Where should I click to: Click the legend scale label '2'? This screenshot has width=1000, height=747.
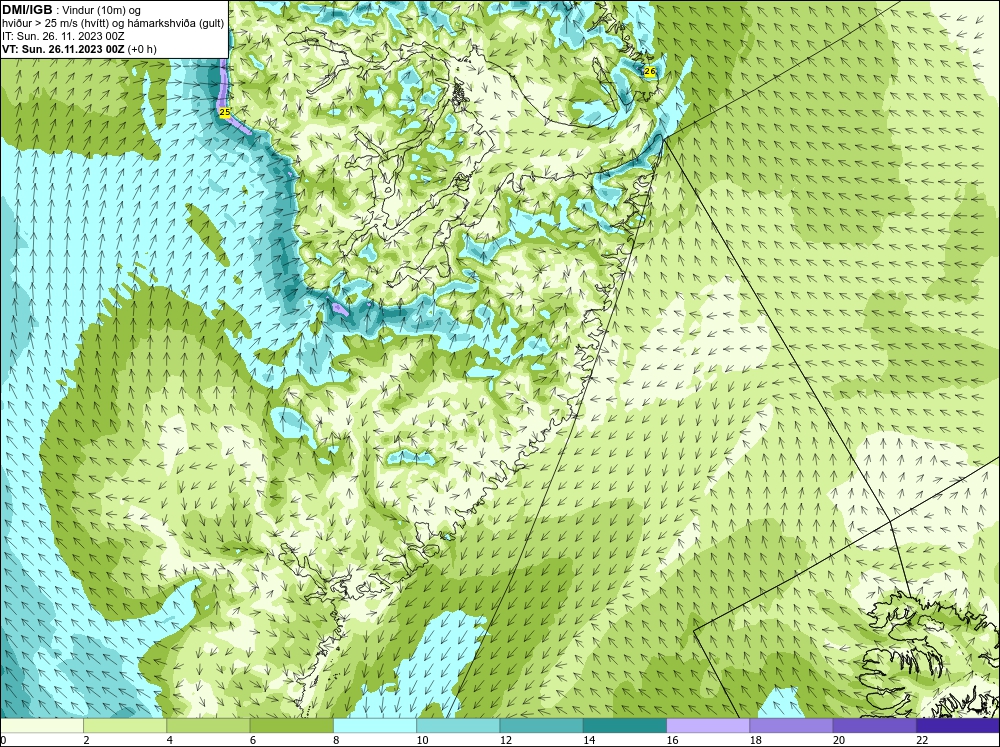86,740
